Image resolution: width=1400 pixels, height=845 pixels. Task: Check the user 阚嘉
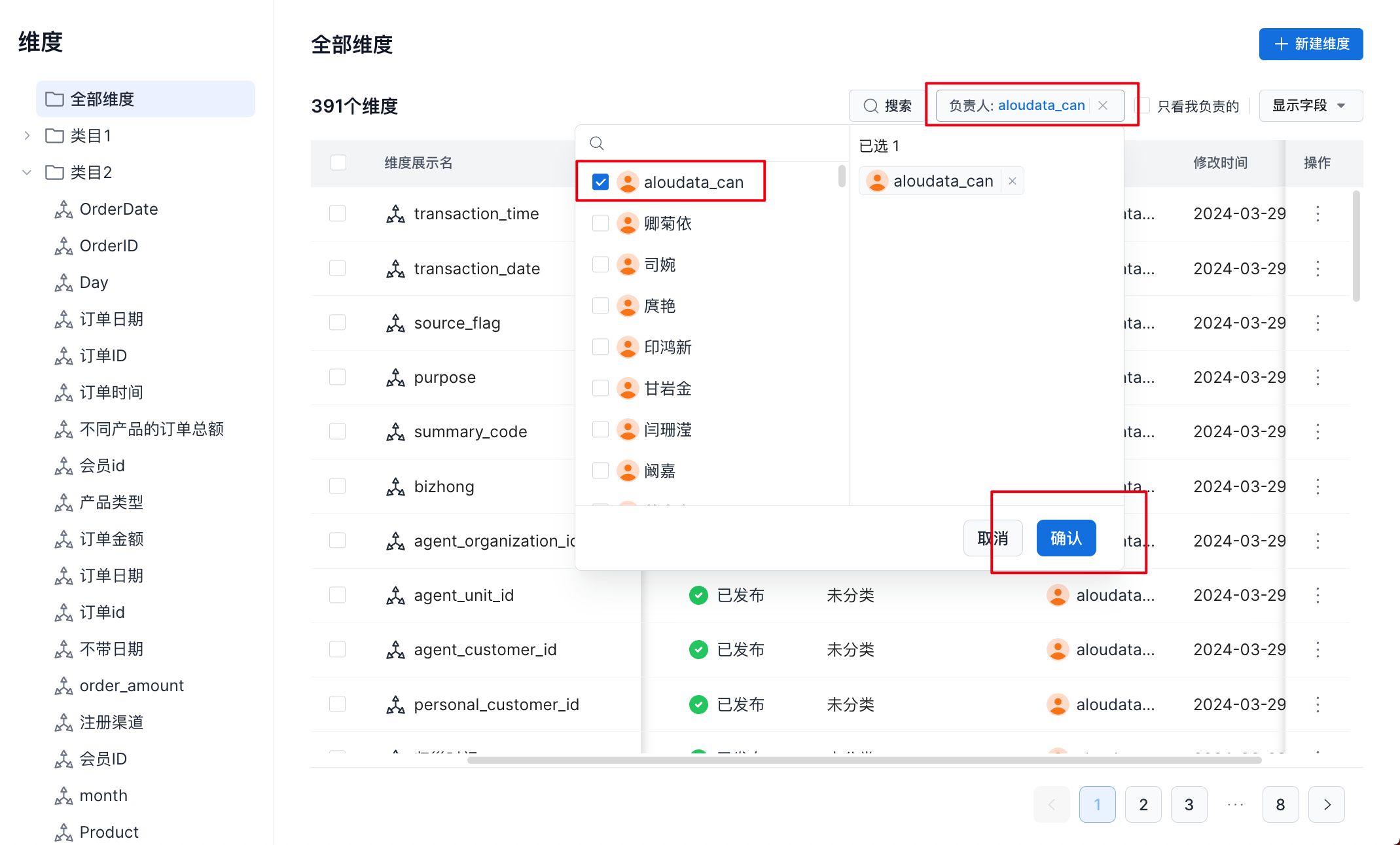pos(600,471)
